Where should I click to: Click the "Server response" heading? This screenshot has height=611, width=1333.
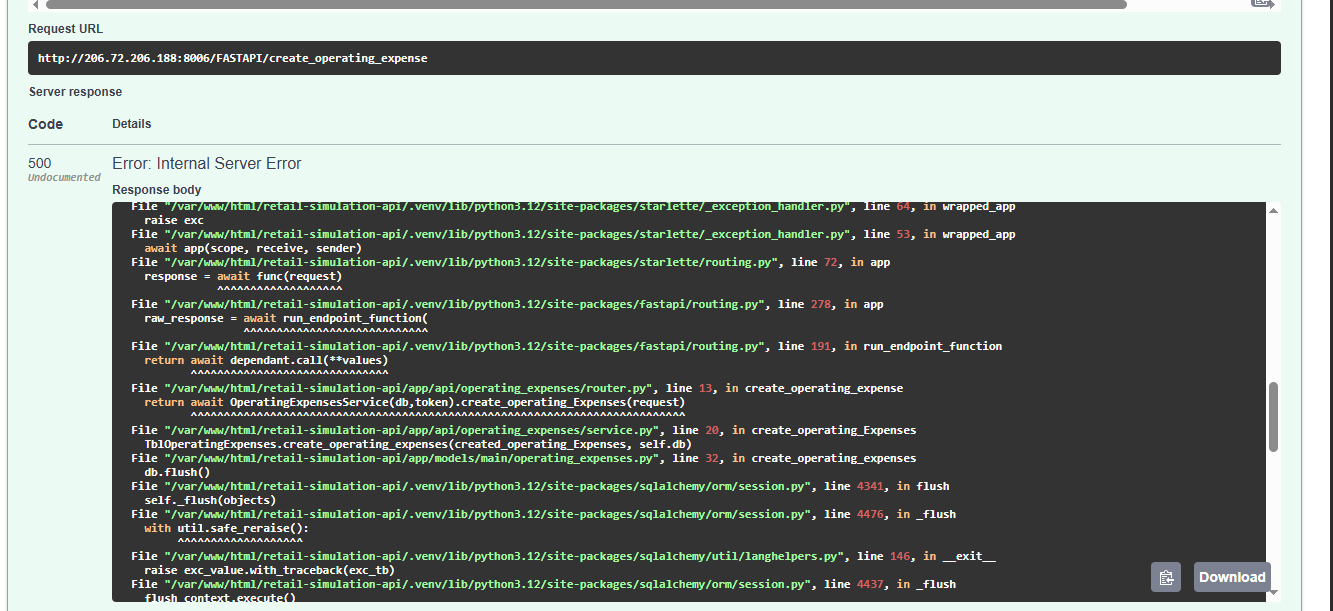point(75,92)
